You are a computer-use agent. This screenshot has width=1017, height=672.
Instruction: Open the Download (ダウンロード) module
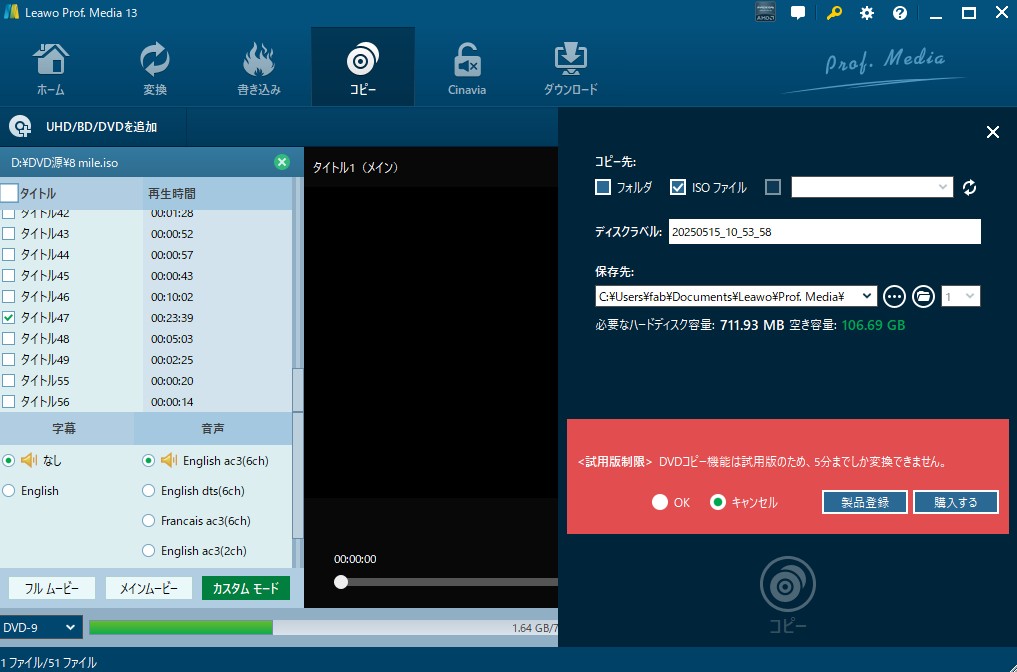570,69
